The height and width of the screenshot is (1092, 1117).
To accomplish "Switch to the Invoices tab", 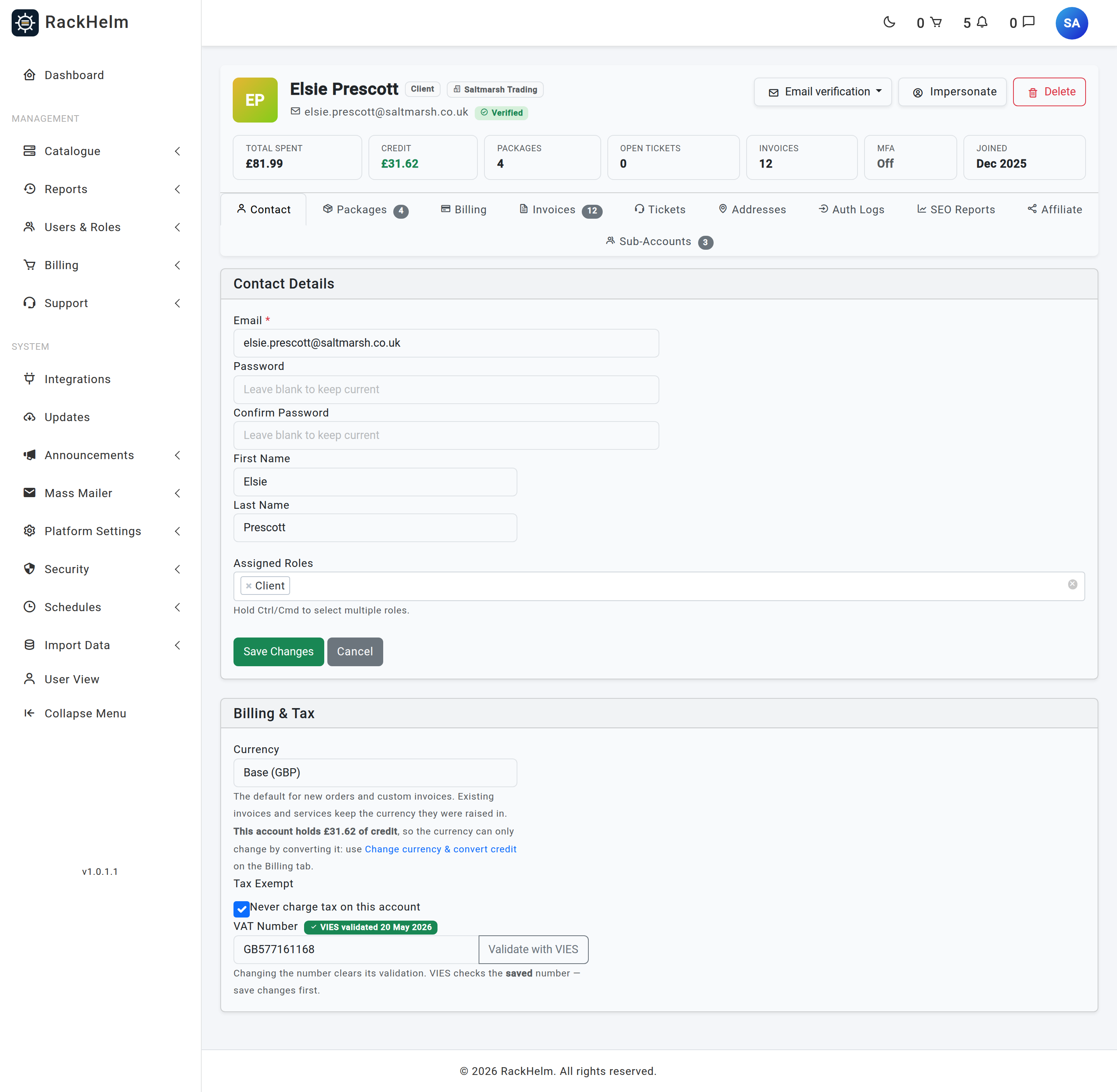I will point(560,210).
